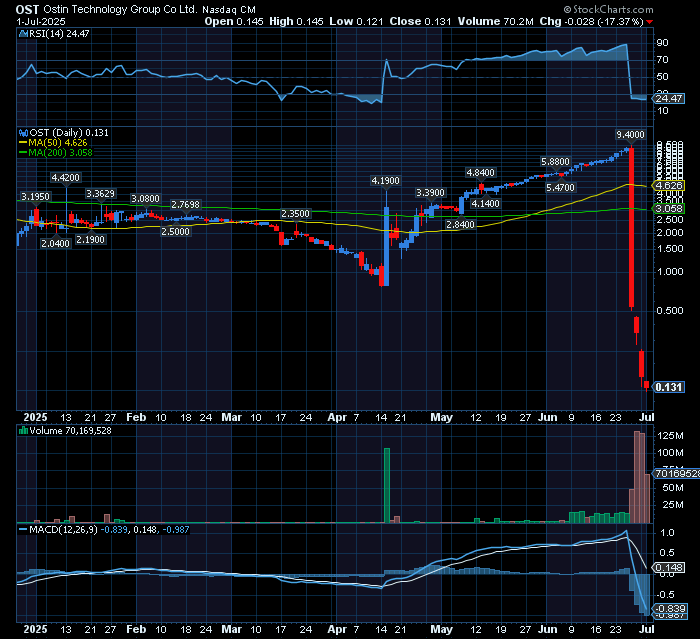
Task: Click the 4.8400 price annotation
Action: coord(480,172)
